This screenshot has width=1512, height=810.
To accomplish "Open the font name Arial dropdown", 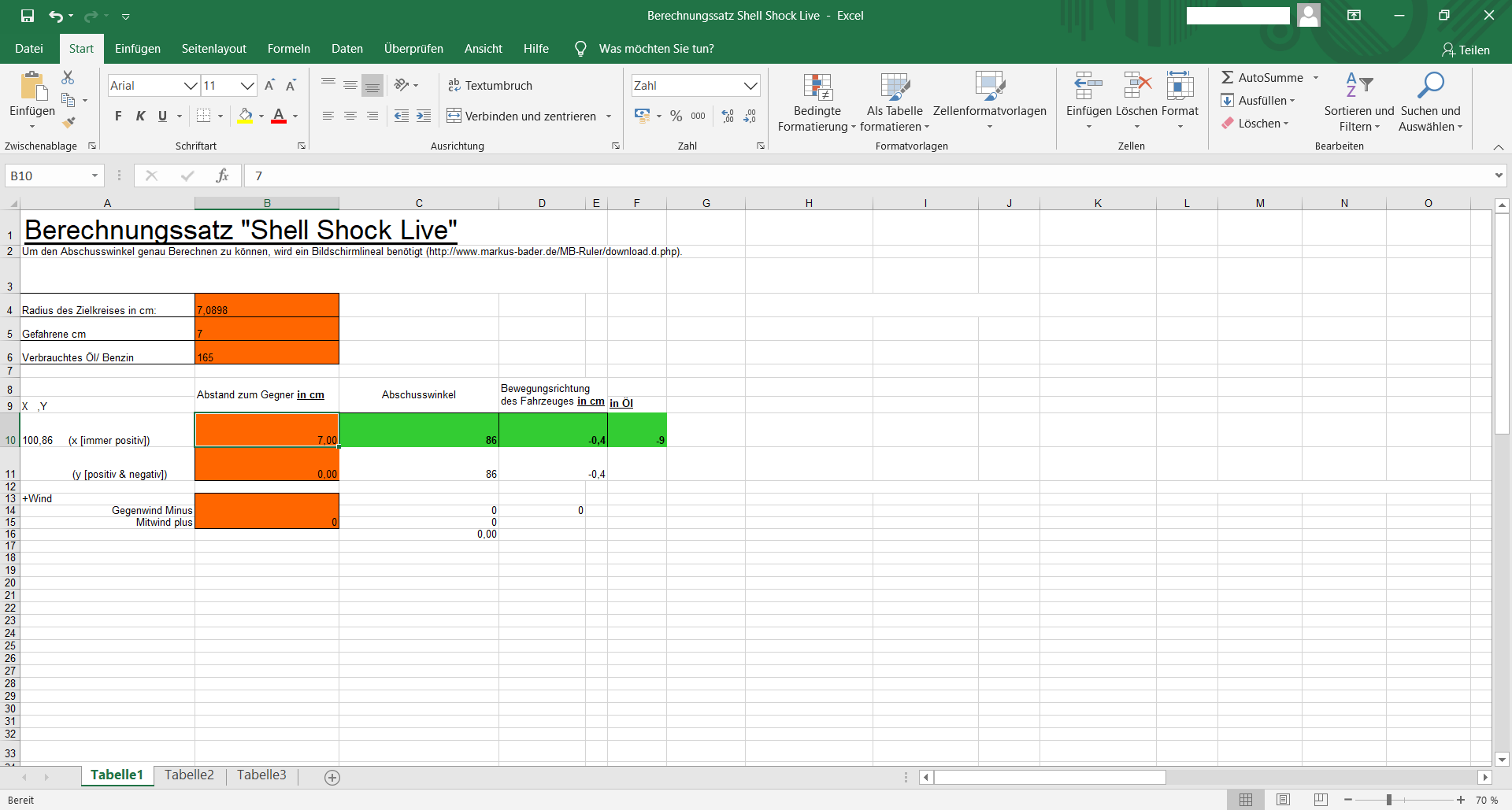I will (190, 86).
